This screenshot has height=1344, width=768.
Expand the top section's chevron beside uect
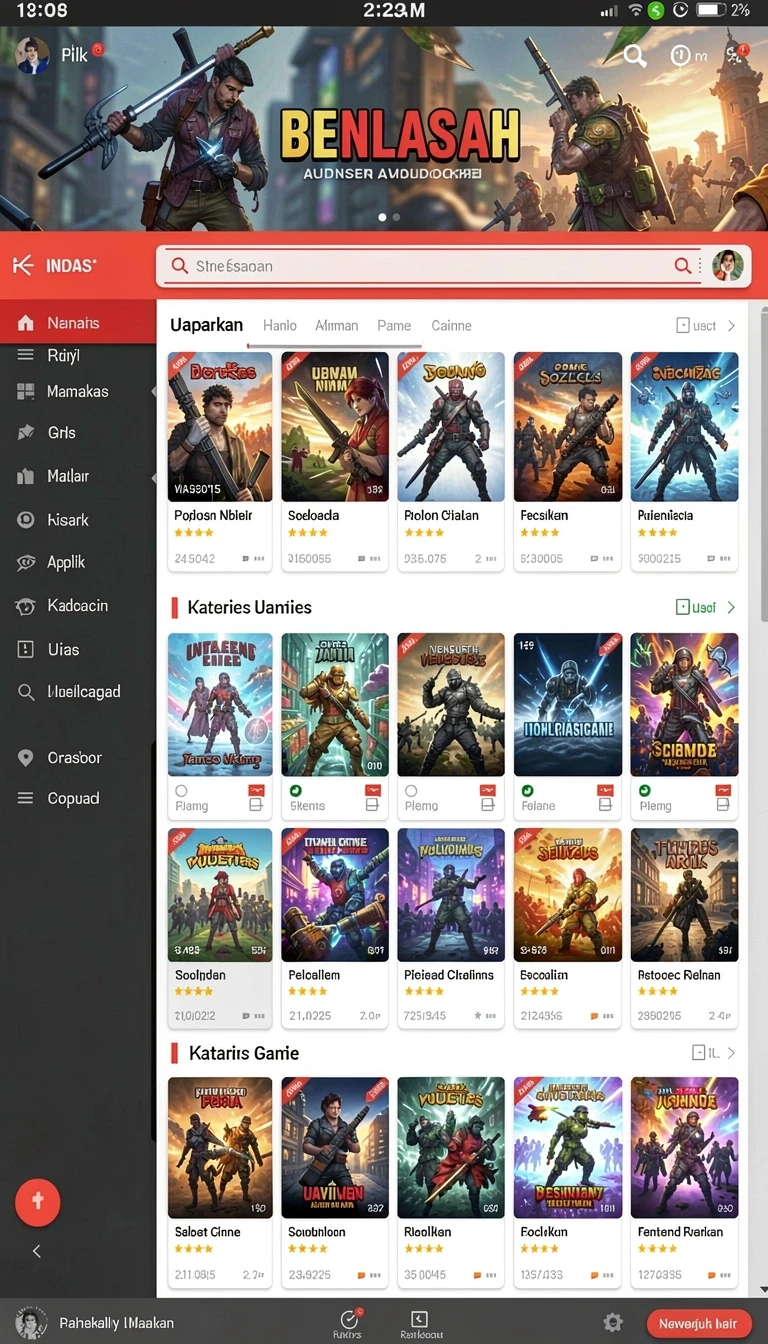pos(731,326)
